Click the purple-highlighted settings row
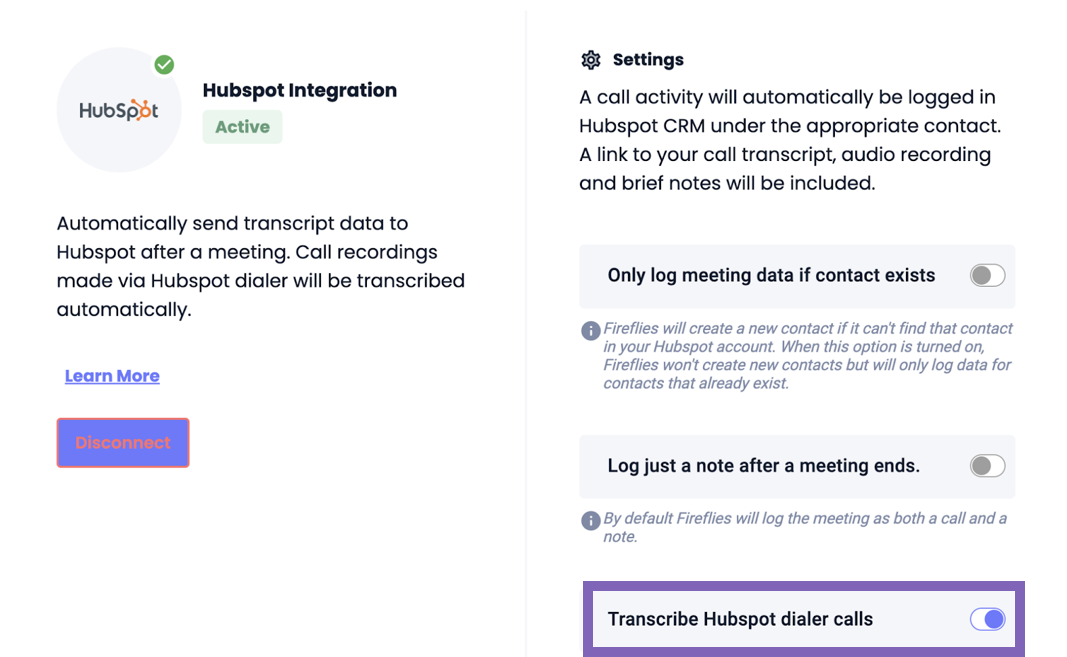The width and height of the screenshot is (1067, 657). click(x=800, y=619)
